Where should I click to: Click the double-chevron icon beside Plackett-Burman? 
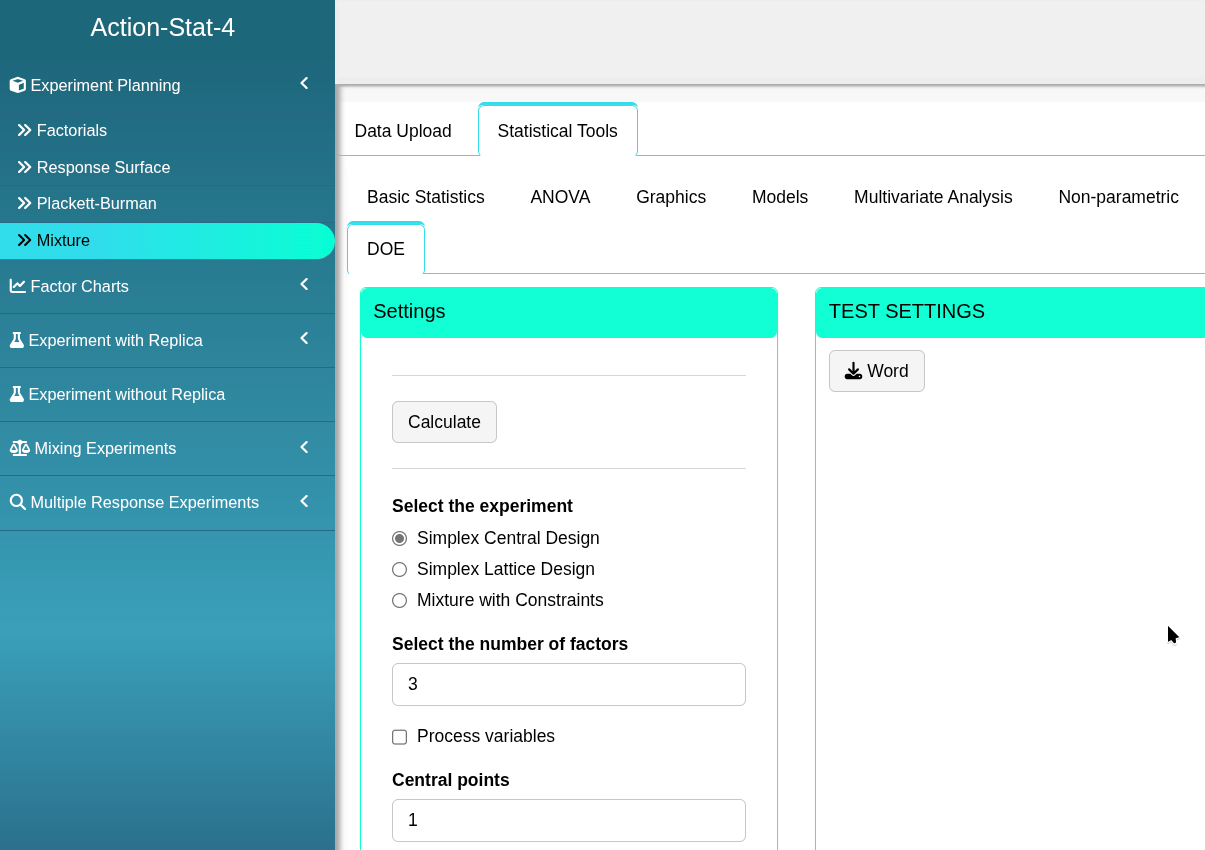25,203
